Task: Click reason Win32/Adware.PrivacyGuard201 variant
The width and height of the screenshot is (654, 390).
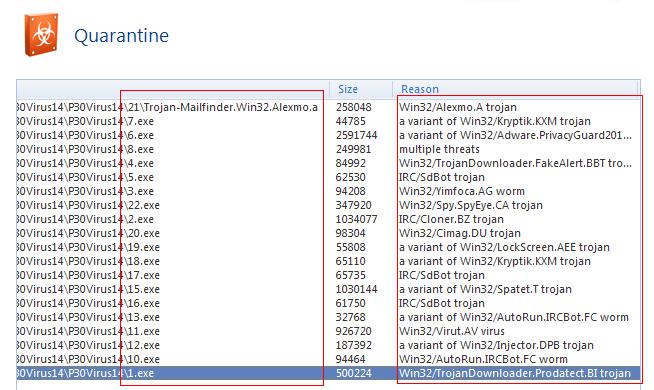Action: point(515,135)
